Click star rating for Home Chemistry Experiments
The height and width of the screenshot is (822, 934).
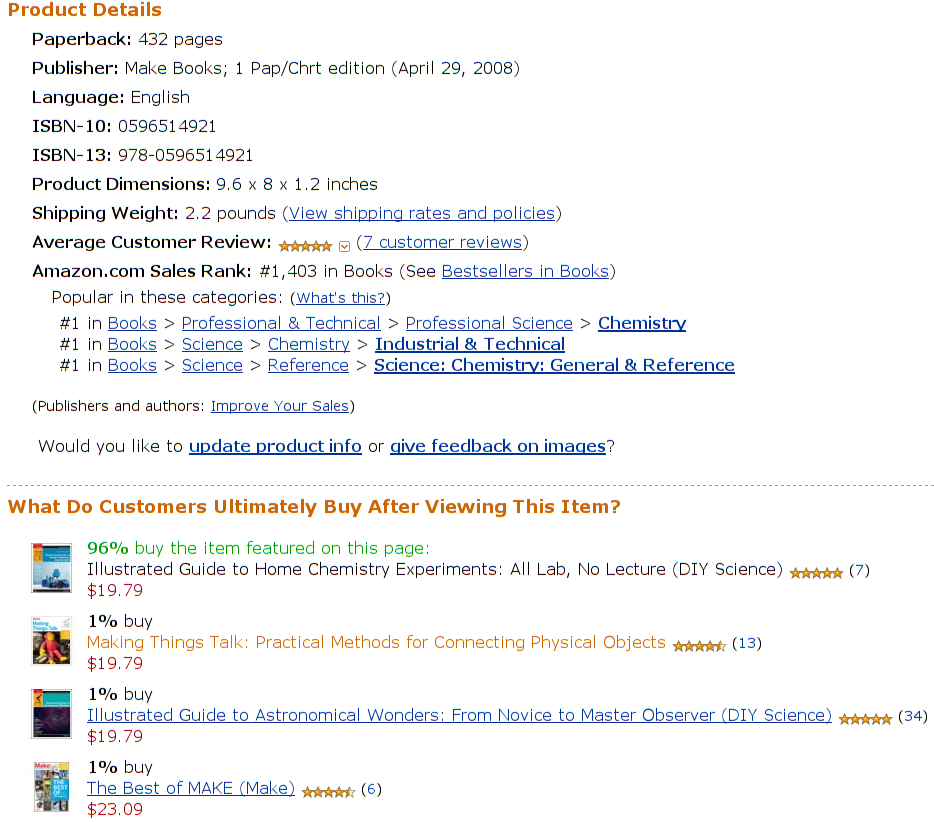(816, 573)
